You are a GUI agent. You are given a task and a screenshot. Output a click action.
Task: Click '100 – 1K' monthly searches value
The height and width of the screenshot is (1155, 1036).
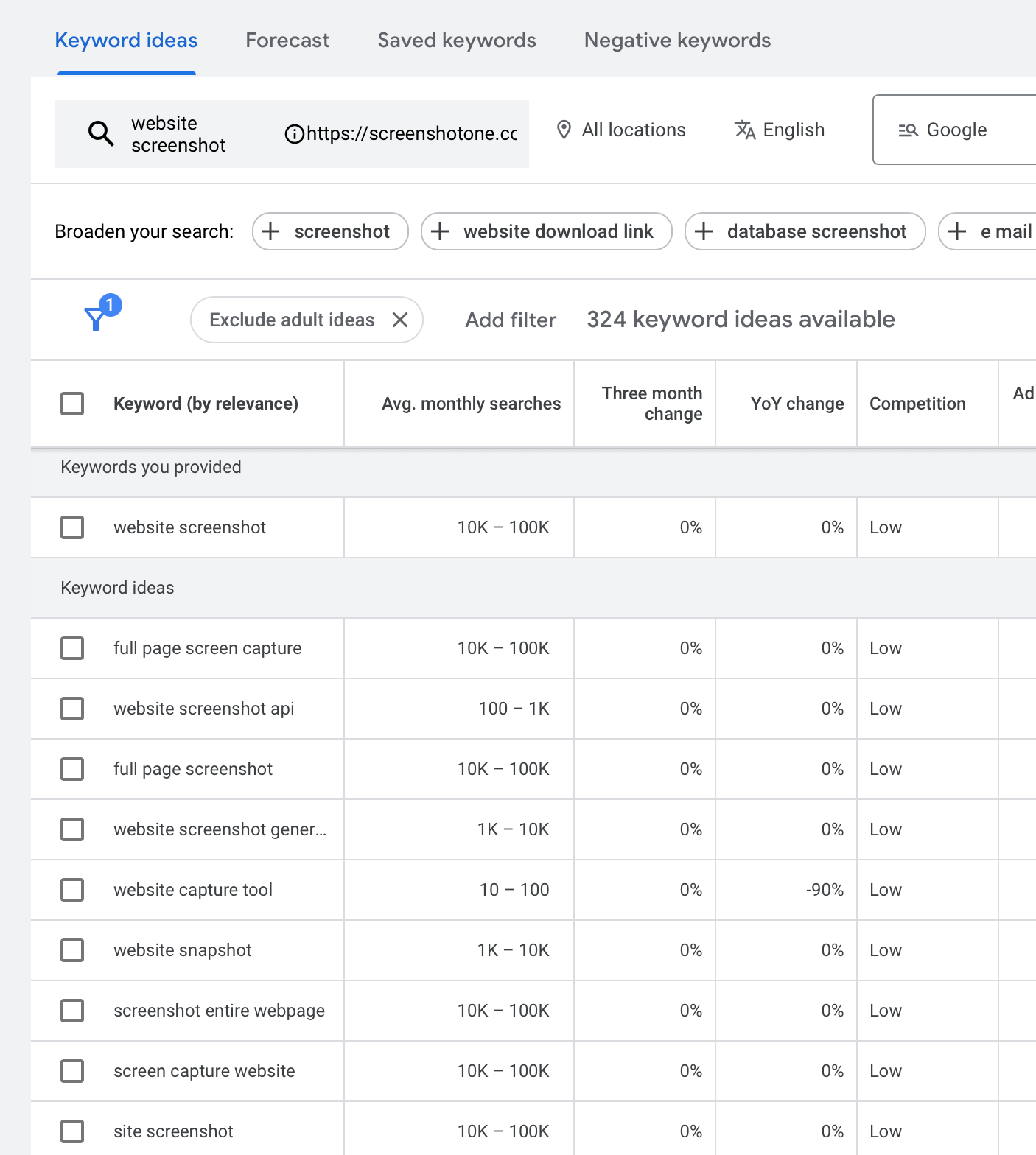point(514,709)
